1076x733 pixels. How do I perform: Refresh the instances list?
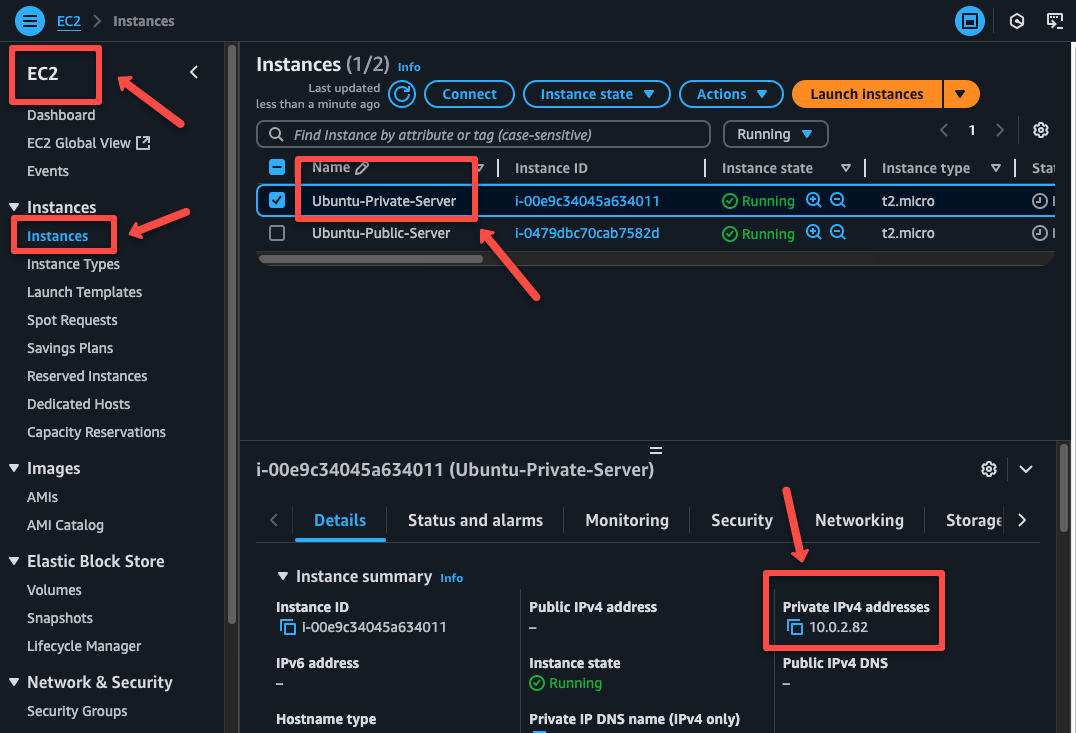401,93
